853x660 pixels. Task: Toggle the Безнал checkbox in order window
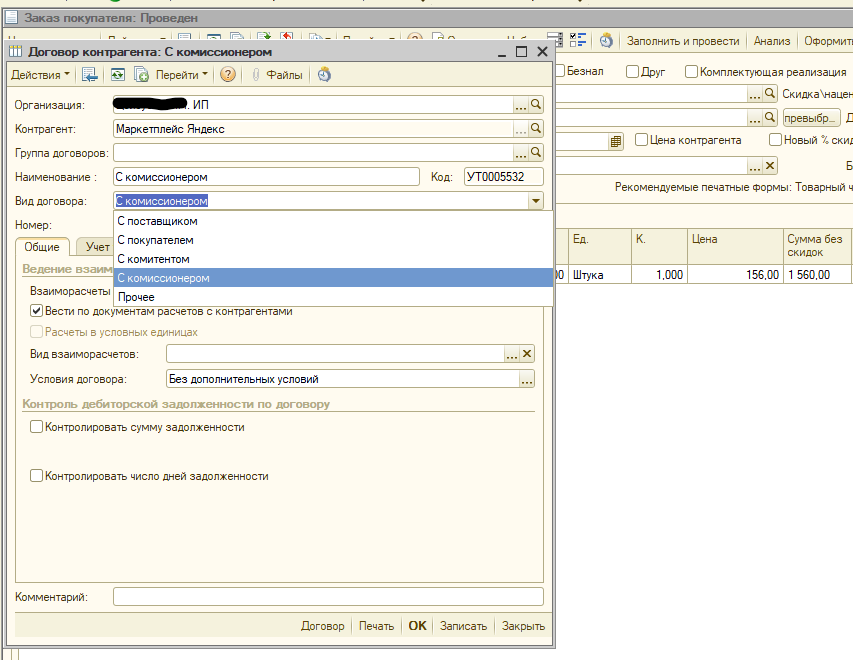560,71
